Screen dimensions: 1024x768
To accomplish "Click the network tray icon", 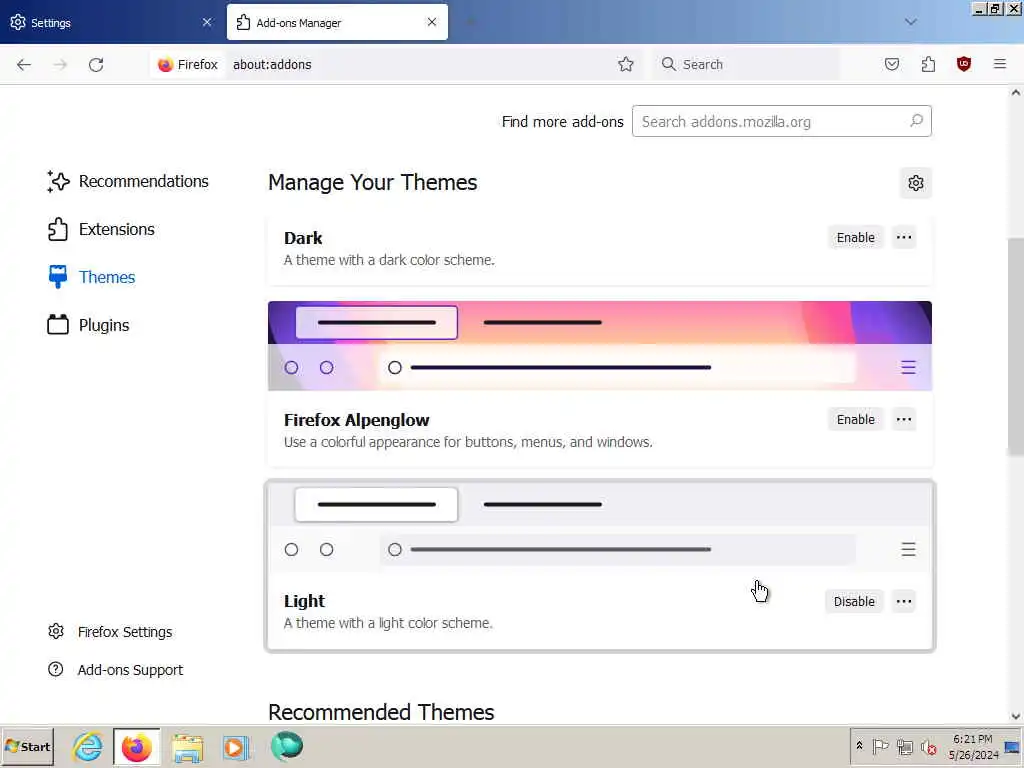I will (904, 746).
